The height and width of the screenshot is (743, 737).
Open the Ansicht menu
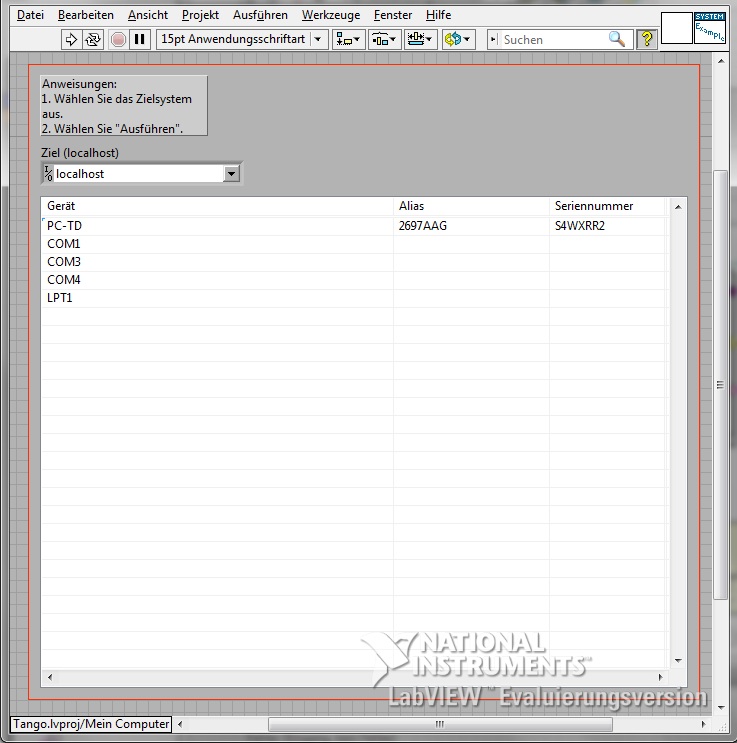pos(148,15)
